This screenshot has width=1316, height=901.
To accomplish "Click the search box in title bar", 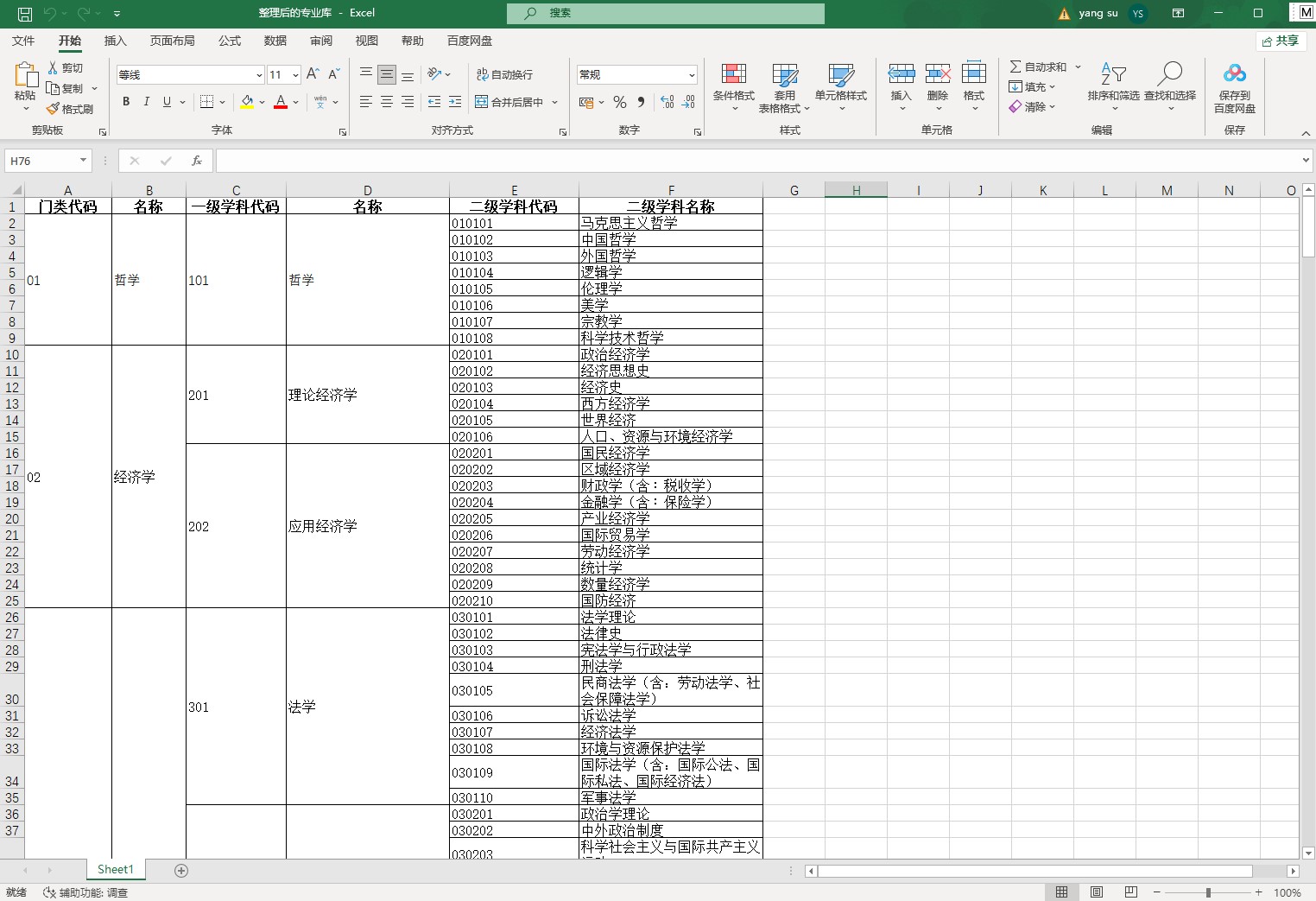I will (665, 13).
